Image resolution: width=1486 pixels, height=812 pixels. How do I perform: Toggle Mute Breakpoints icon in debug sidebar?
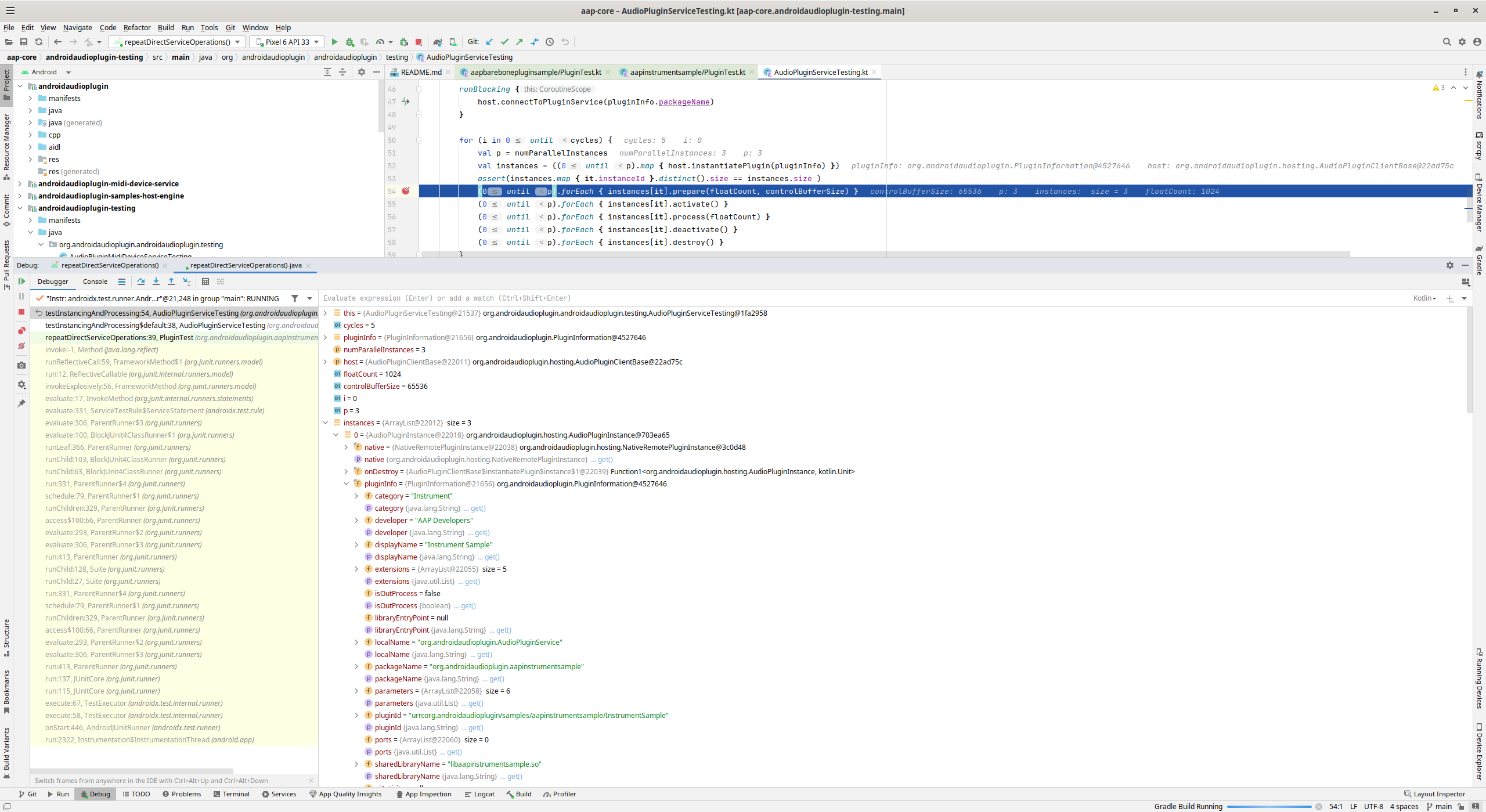pyautogui.click(x=21, y=346)
